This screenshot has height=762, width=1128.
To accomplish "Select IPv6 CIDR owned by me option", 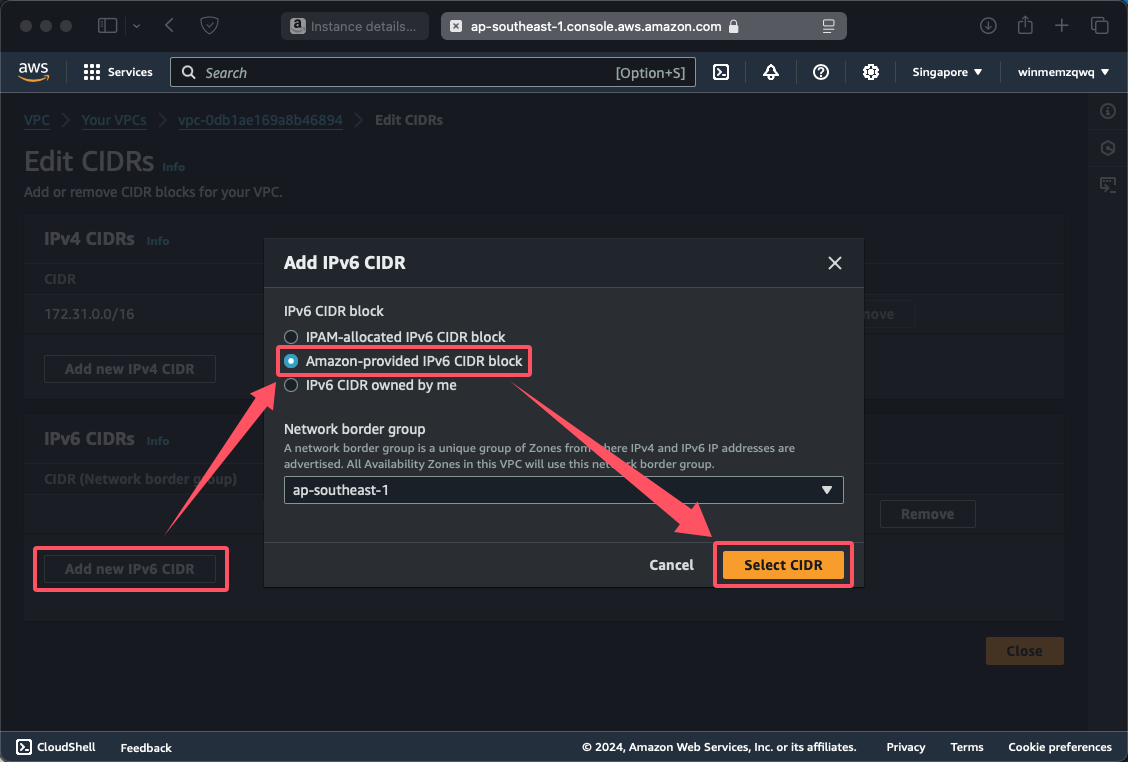I will tap(291, 386).
